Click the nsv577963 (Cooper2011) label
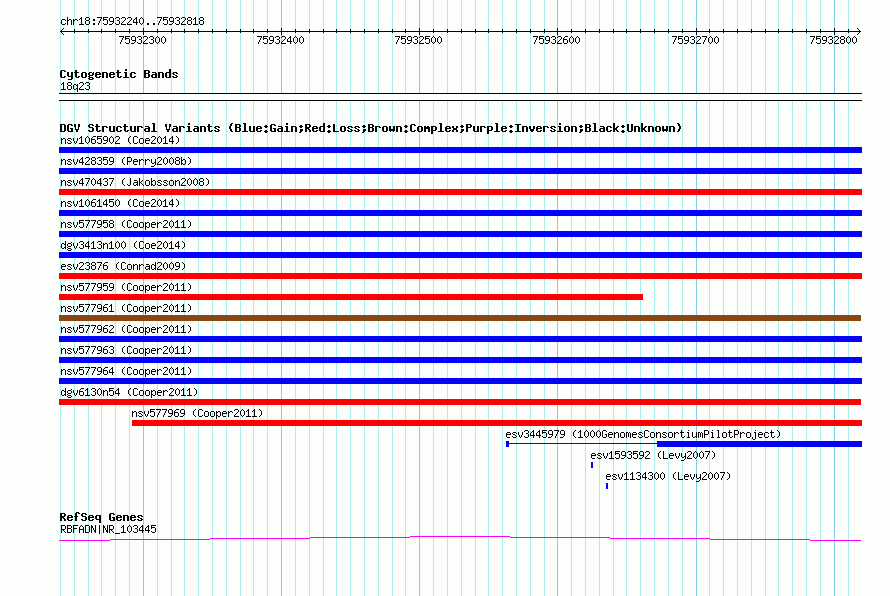The height and width of the screenshot is (596, 890). (126, 350)
